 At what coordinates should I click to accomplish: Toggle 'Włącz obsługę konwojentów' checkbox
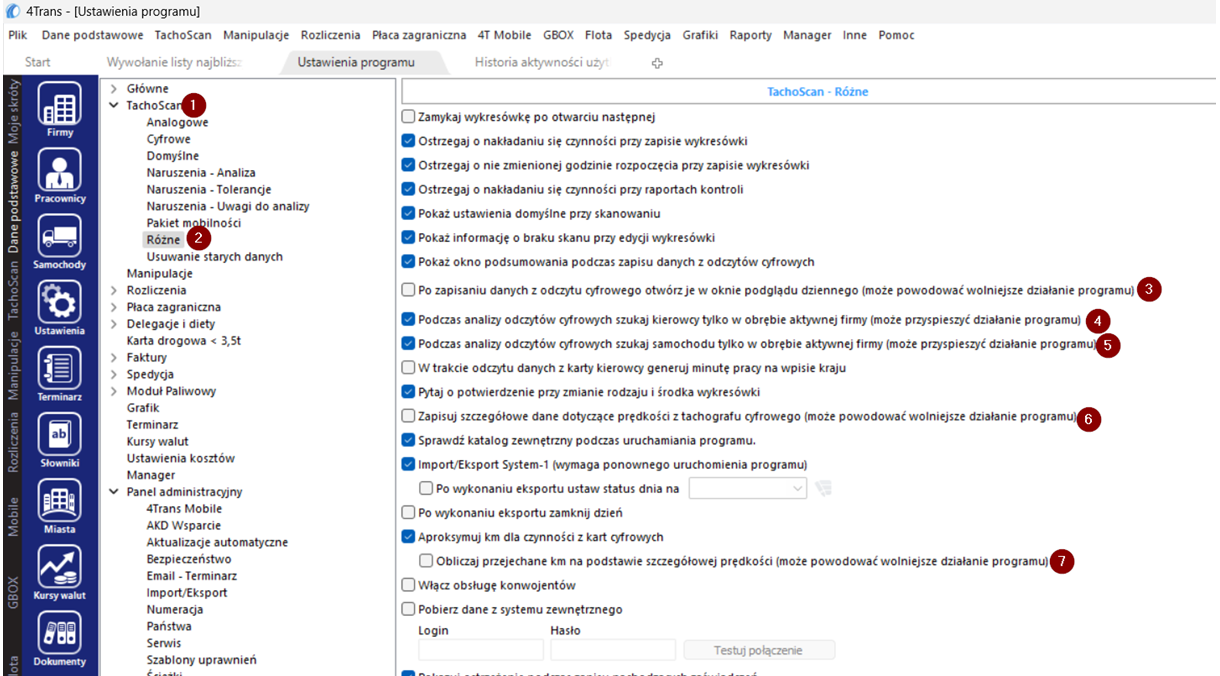pyautogui.click(x=408, y=585)
